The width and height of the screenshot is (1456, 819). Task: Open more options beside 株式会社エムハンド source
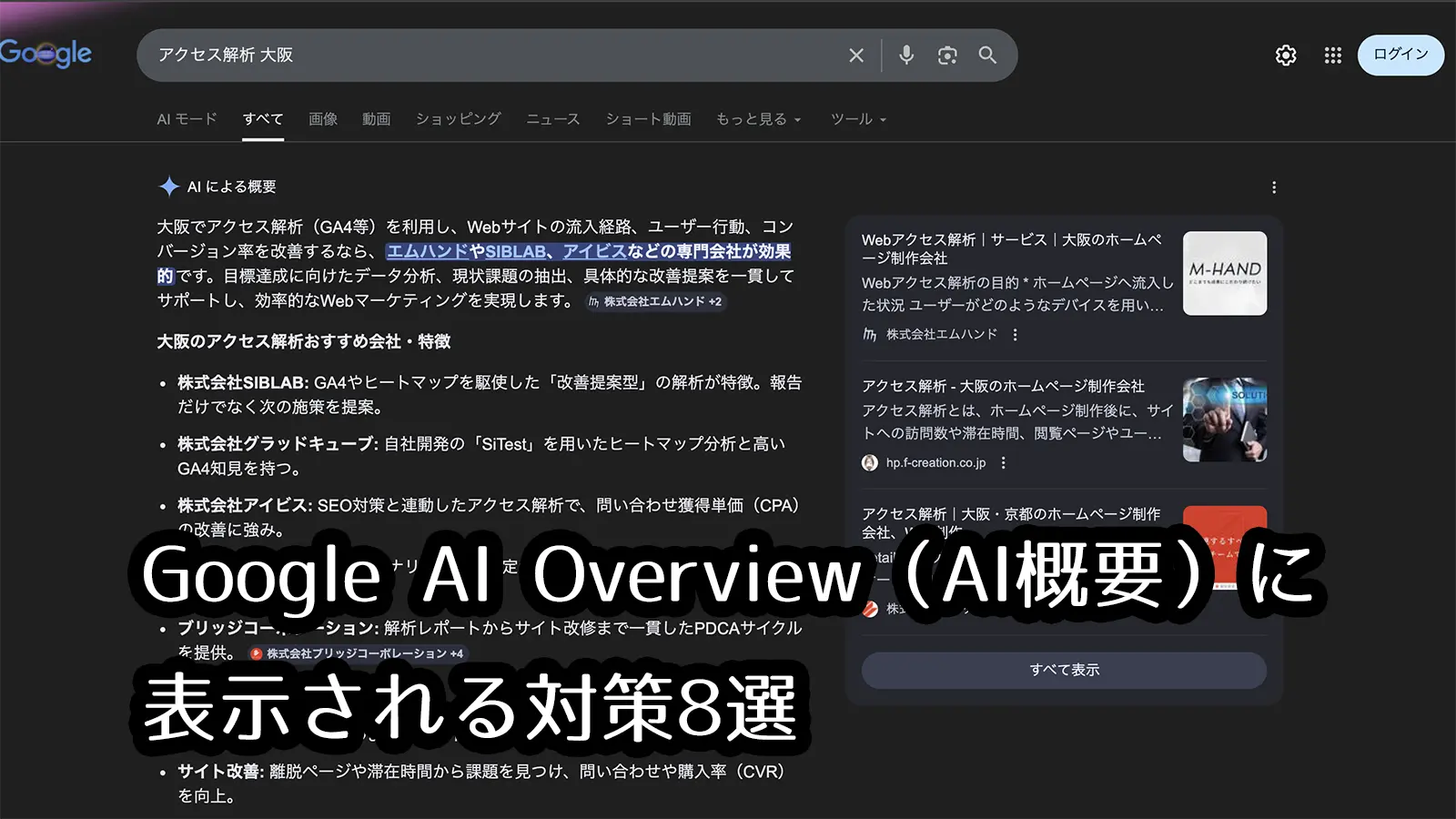pyautogui.click(x=1016, y=335)
